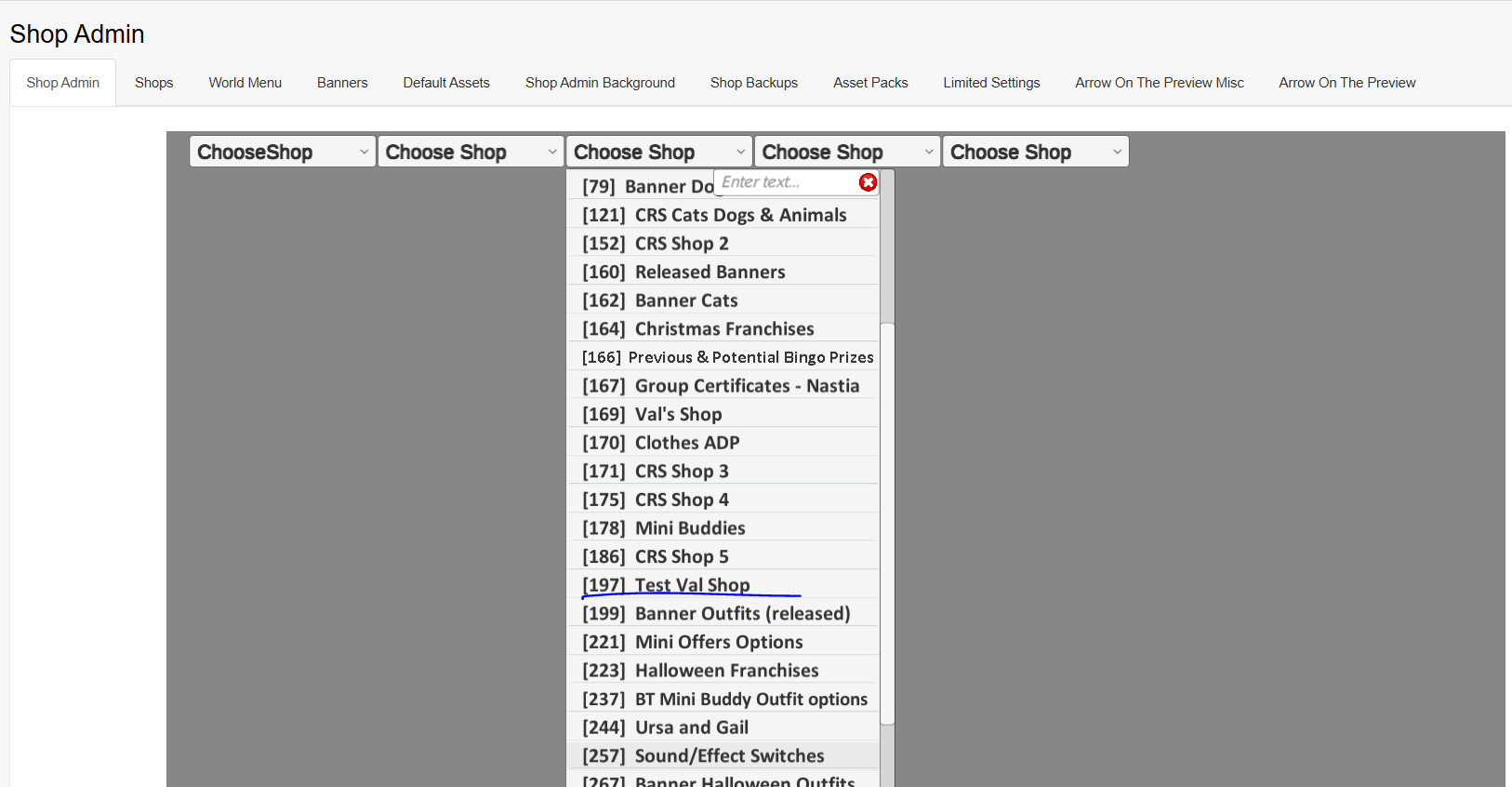Clear the search text with the red X icon
The width and height of the screenshot is (1512, 787).
[868, 182]
